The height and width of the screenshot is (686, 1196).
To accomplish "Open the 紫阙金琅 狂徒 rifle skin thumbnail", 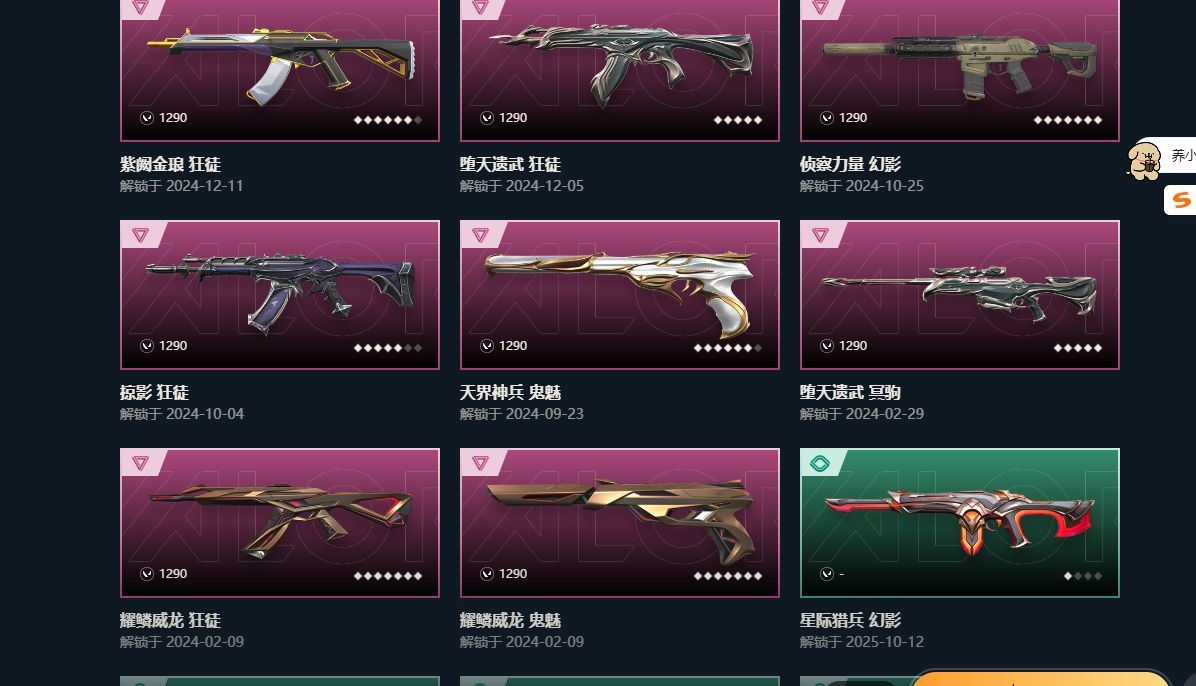I will [280, 69].
